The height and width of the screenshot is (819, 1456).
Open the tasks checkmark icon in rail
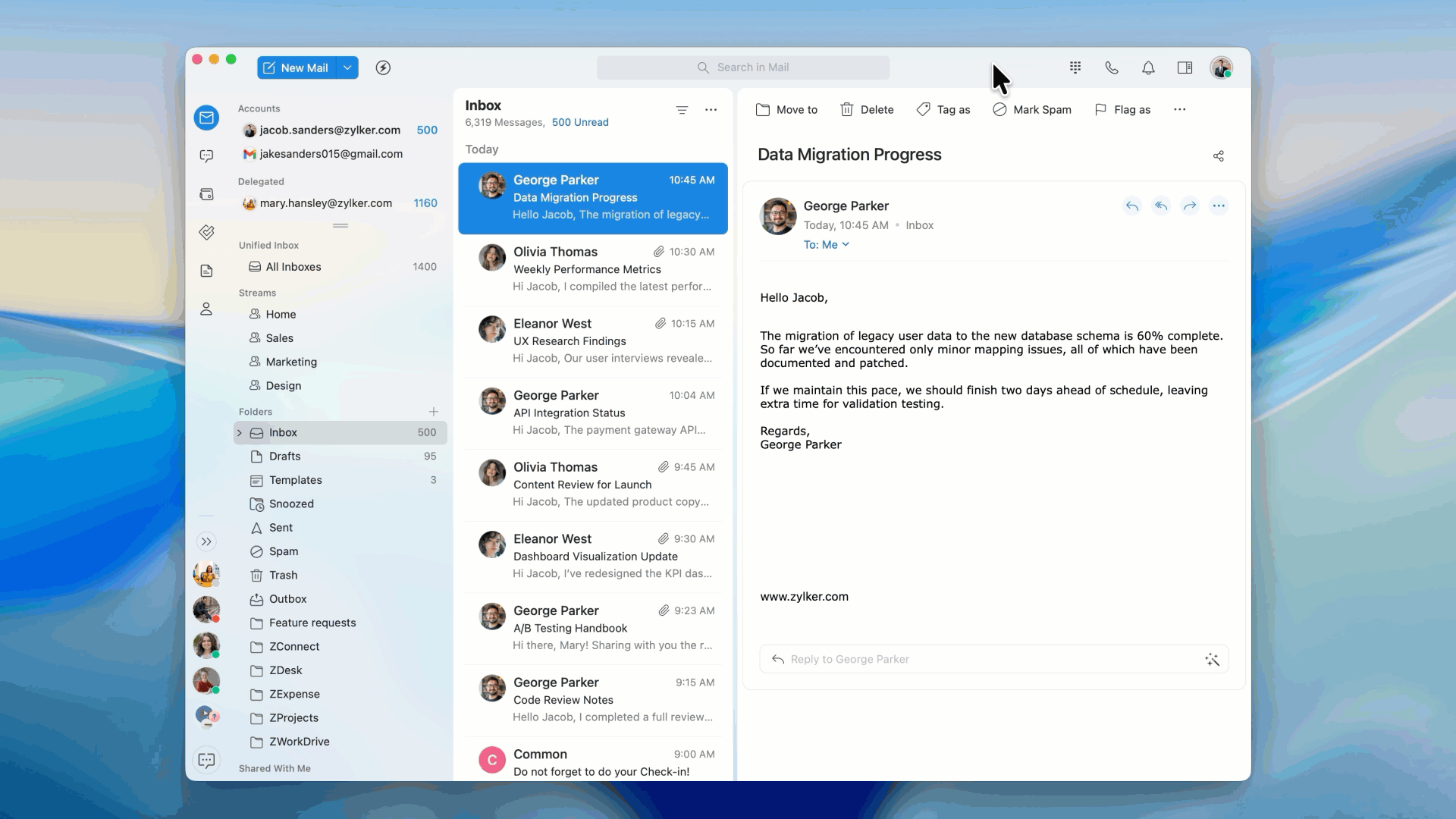206,232
